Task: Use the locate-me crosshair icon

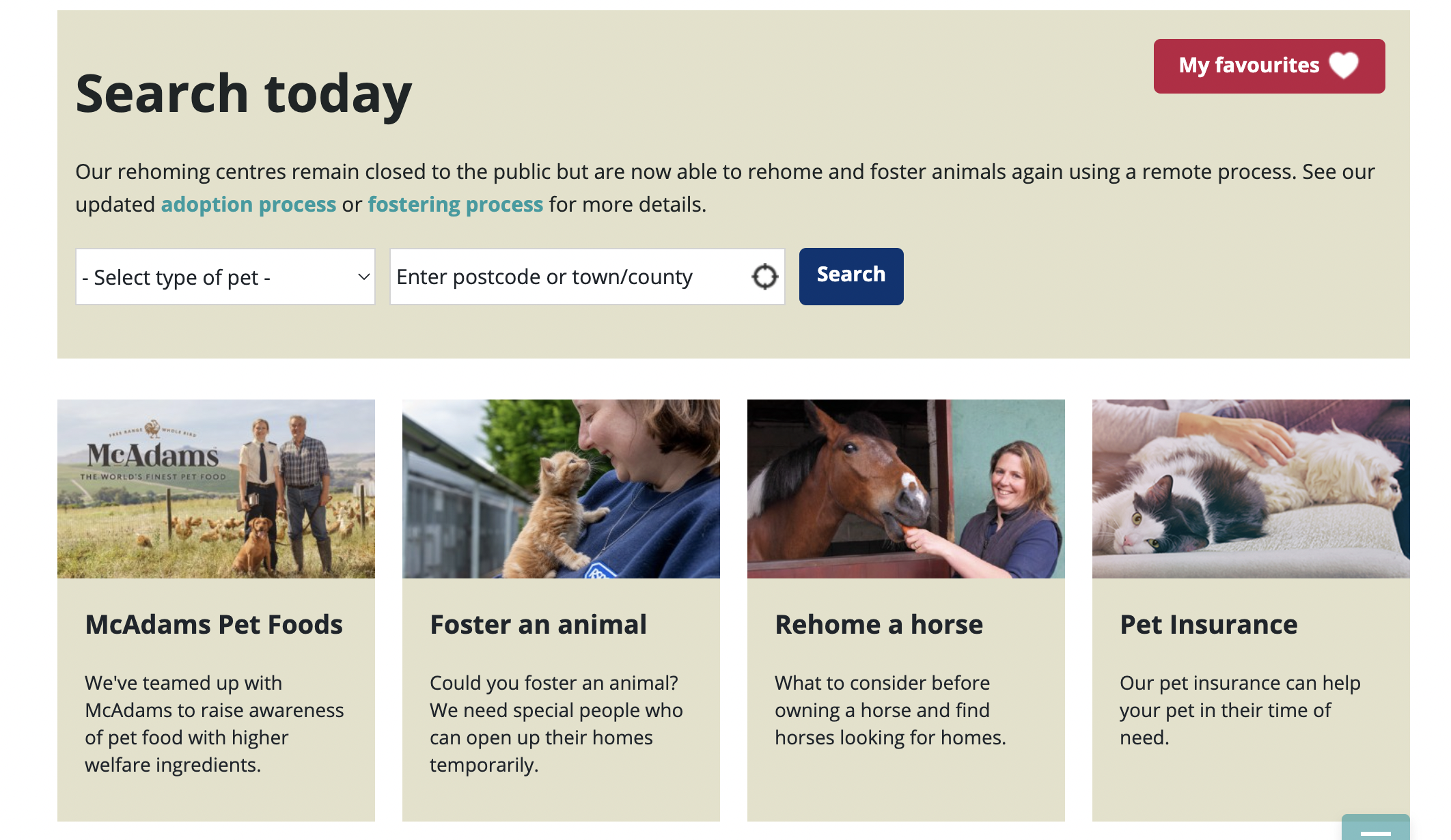Action: pyautogui.click(x=764, y=277)
